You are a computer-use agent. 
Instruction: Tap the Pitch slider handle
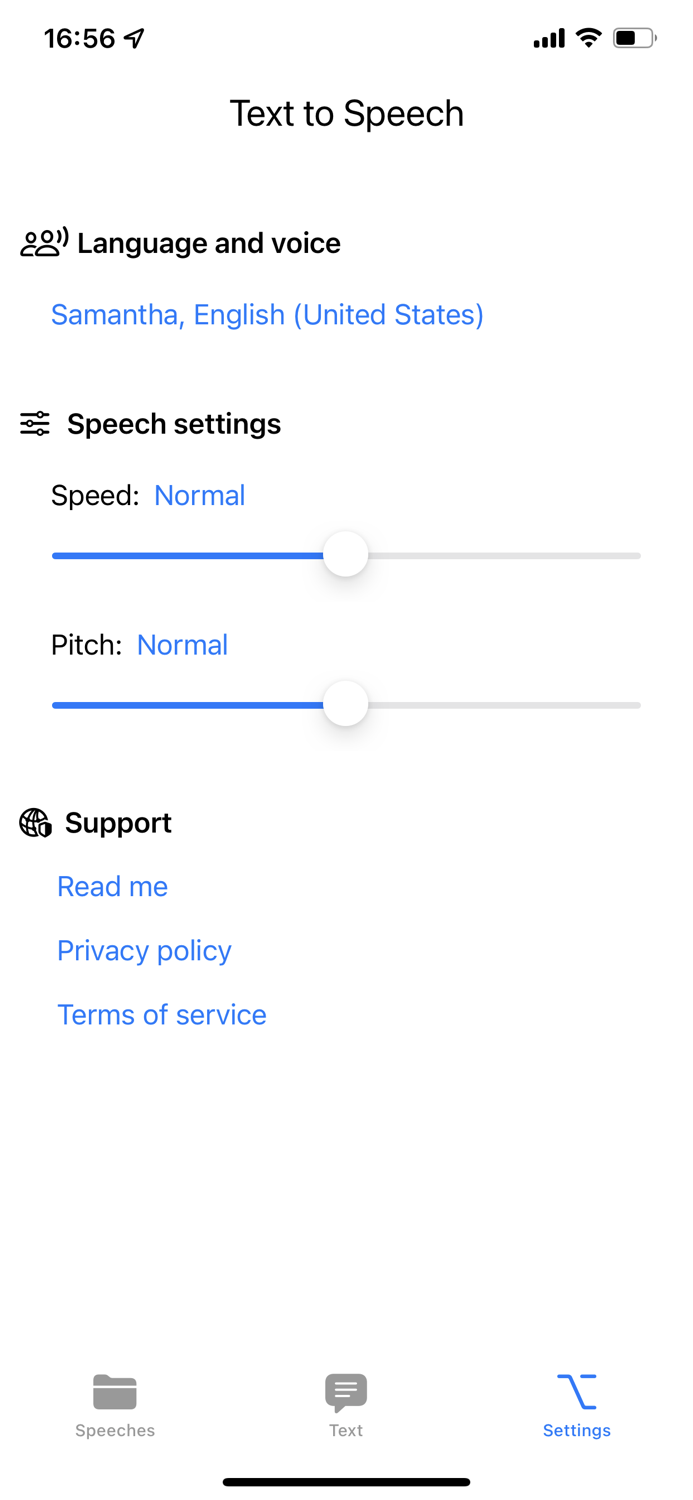pos(345,704)
